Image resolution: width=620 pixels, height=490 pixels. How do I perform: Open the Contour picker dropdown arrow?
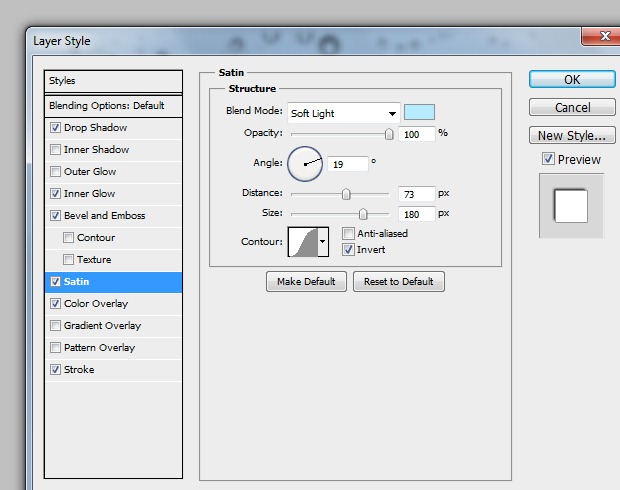[x=323, y=242]
